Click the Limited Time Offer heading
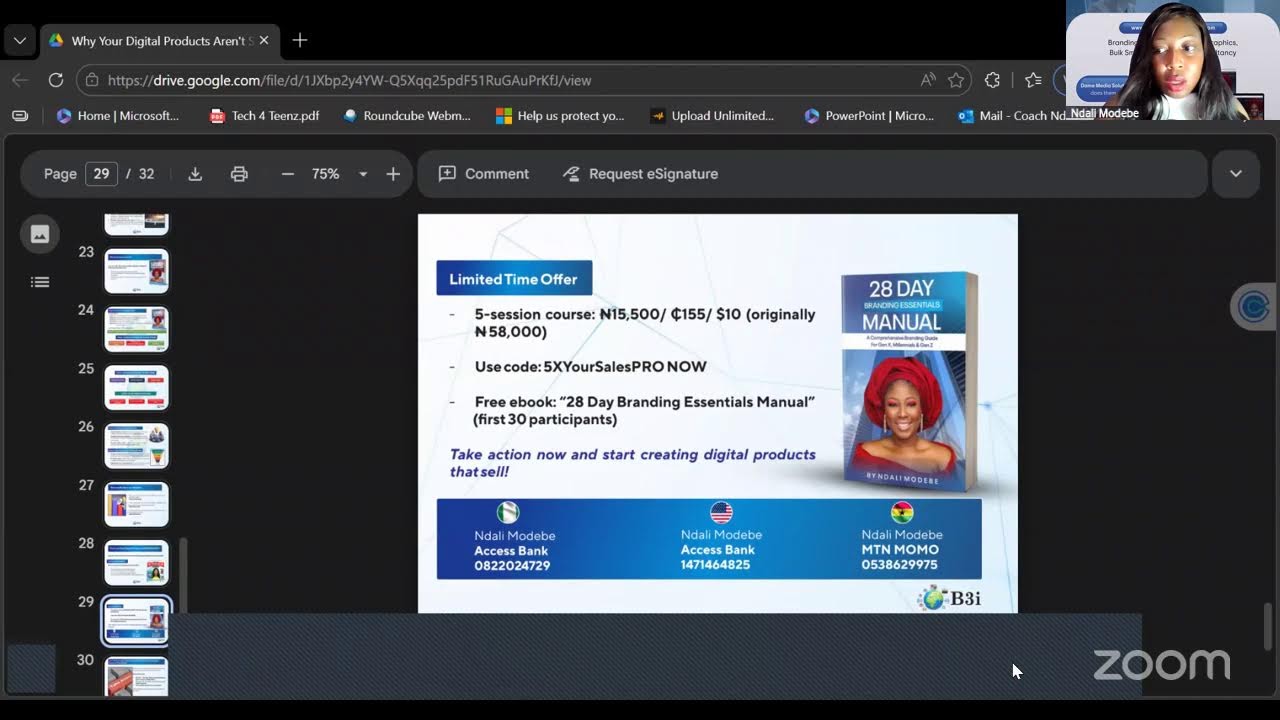 pos(514,279)
